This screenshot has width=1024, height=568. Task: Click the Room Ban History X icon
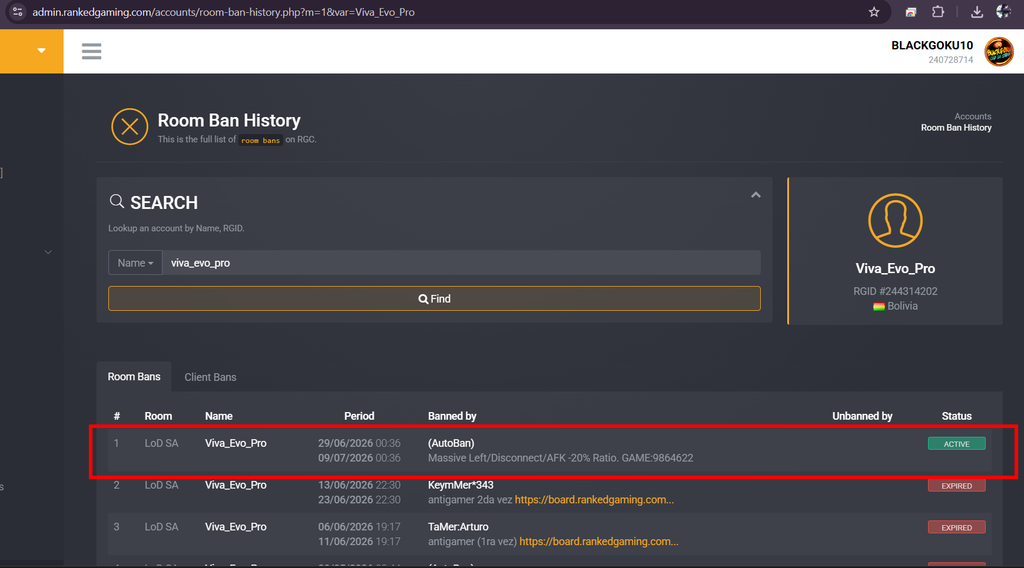click(129, 127)
